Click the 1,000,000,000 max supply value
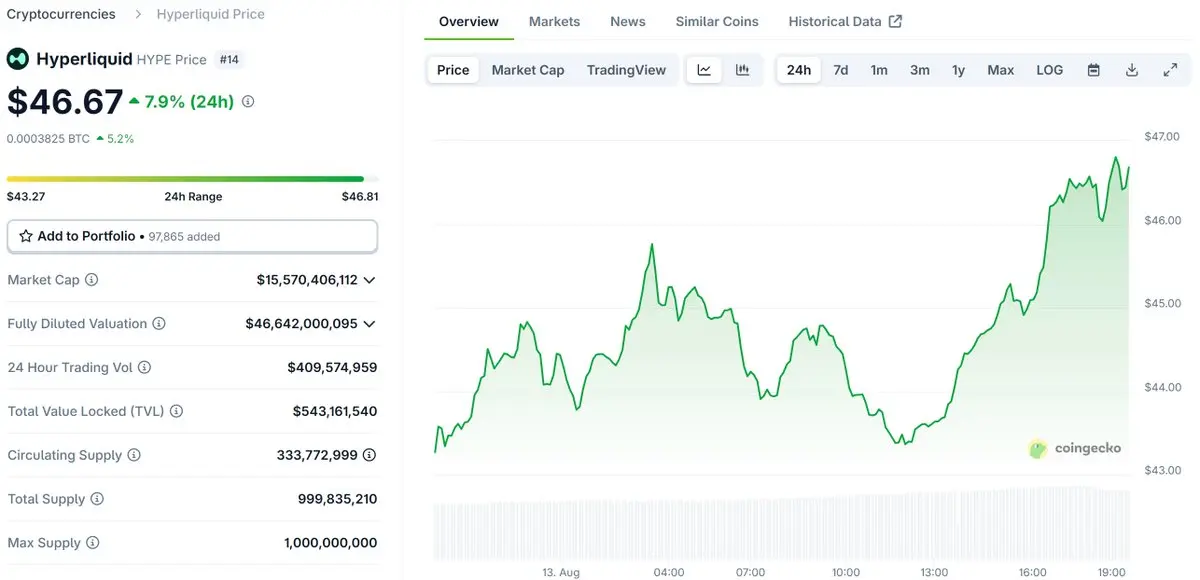Image resolution: width=1200 pixels, height=580 pixels. [331, 543]
